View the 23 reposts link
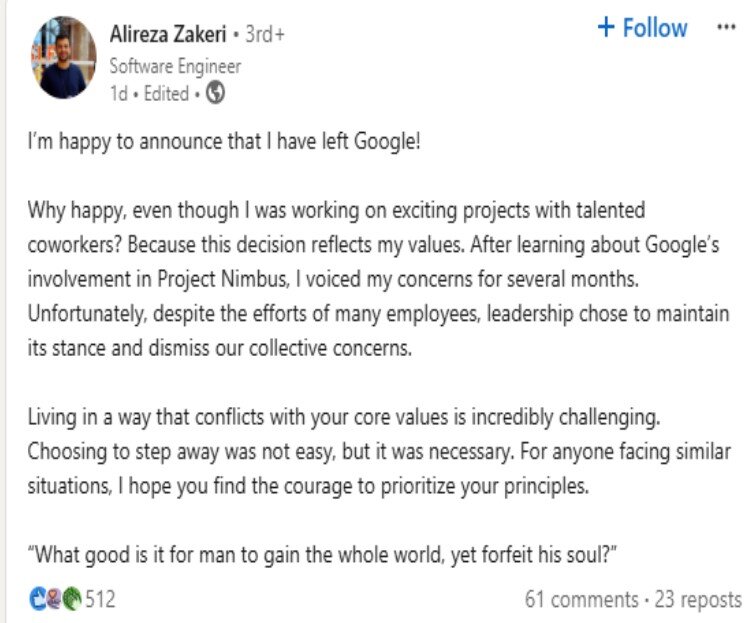 tap(699, 600)
